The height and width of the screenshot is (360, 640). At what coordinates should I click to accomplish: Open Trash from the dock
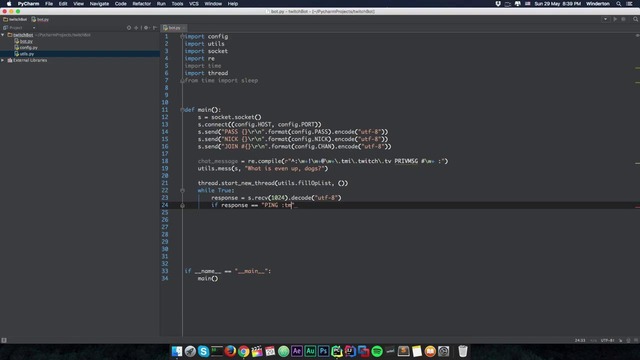click(462, 351)
